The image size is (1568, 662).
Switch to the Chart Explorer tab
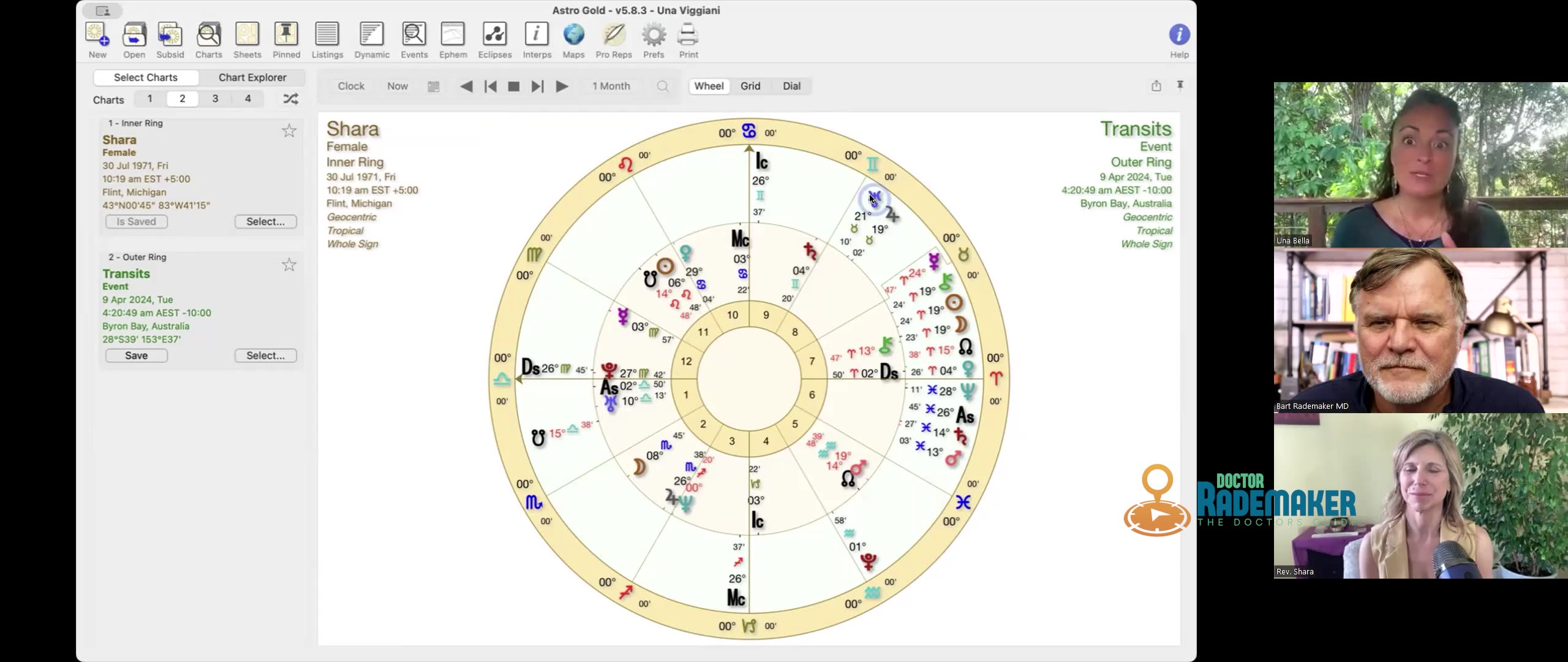pos(252,77)
